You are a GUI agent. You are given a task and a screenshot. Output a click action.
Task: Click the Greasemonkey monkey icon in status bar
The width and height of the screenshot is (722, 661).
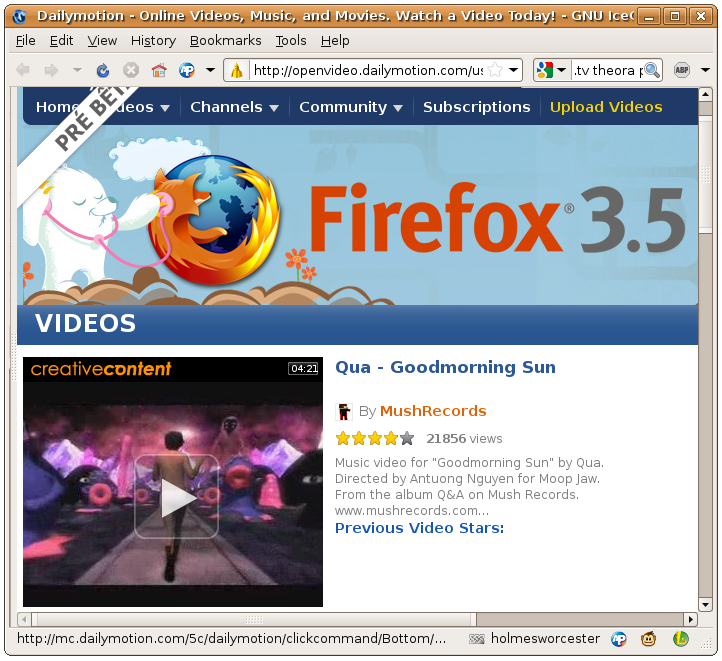coord(649,639)
